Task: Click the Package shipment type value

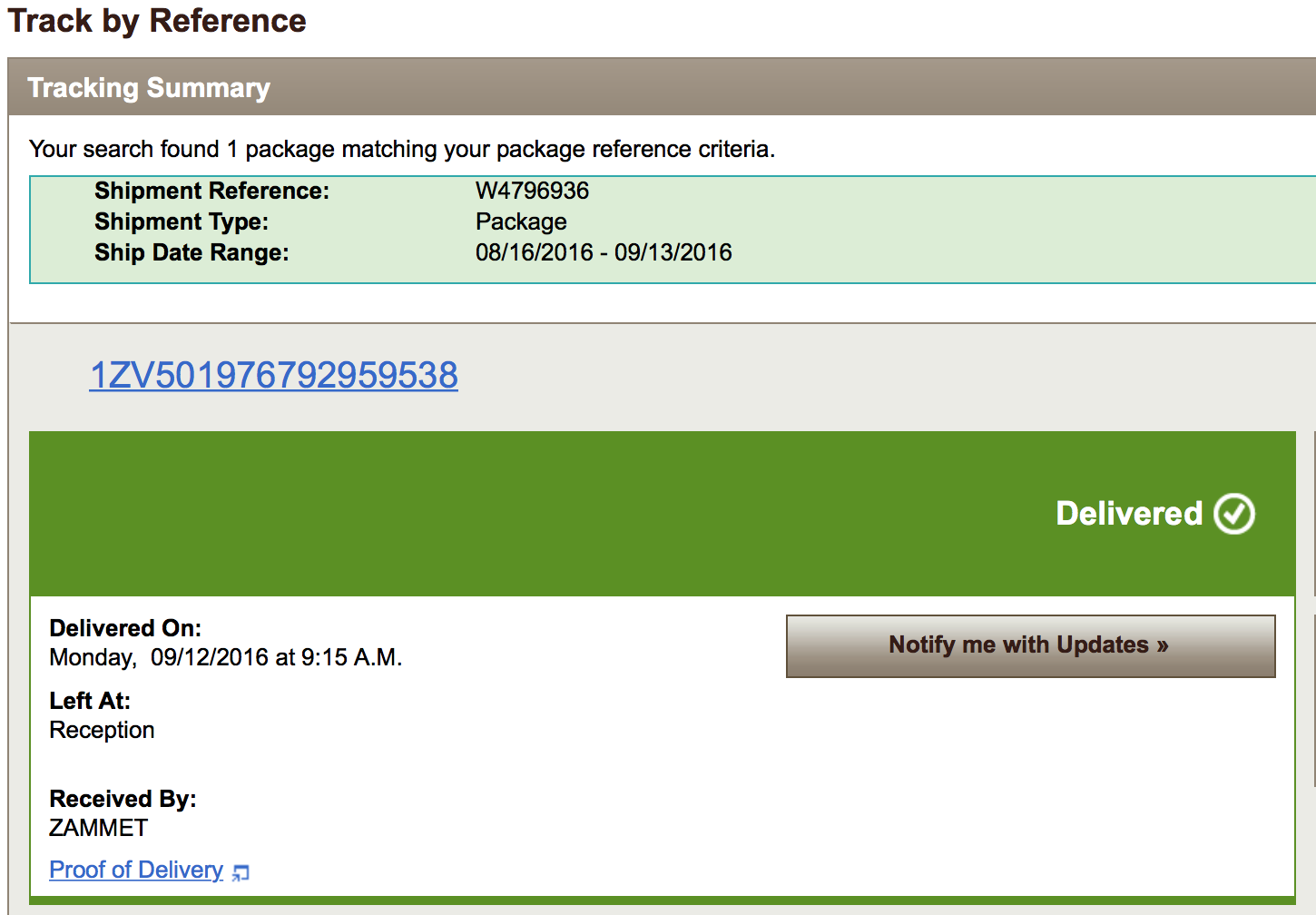Action: click(521, 221)
